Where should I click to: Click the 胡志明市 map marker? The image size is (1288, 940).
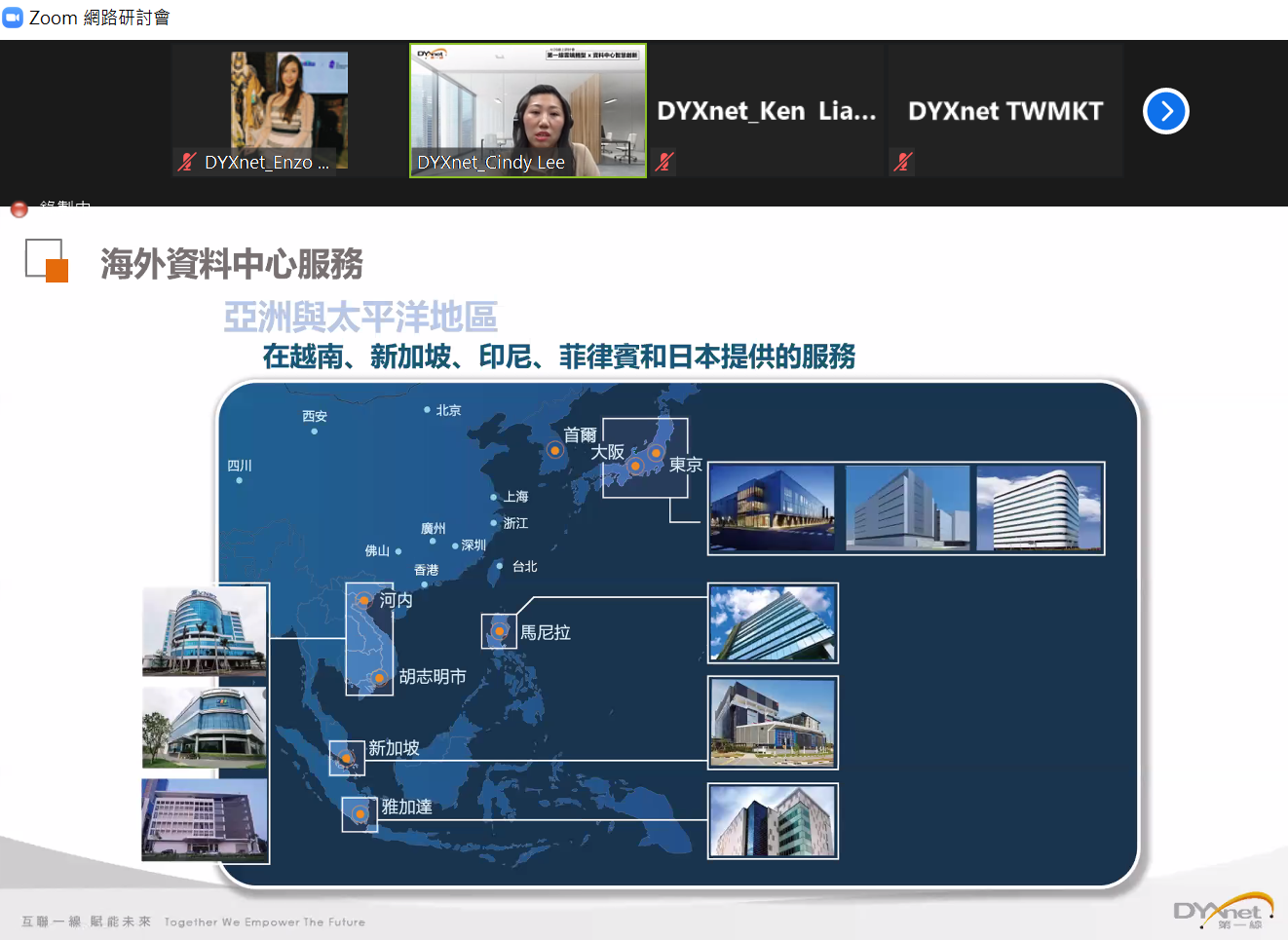(x=379, y=678)
